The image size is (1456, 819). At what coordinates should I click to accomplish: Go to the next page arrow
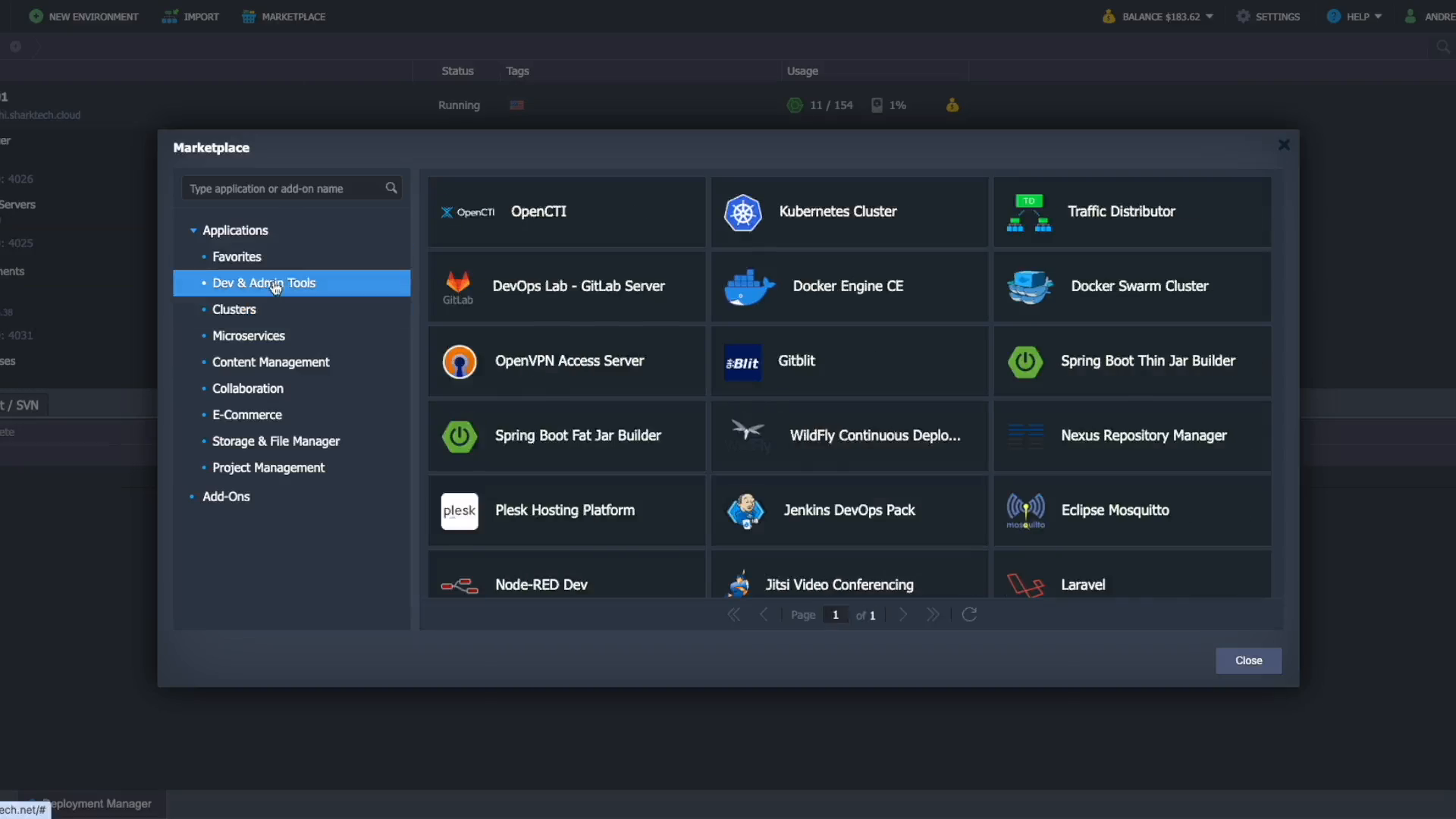[903, 614]
